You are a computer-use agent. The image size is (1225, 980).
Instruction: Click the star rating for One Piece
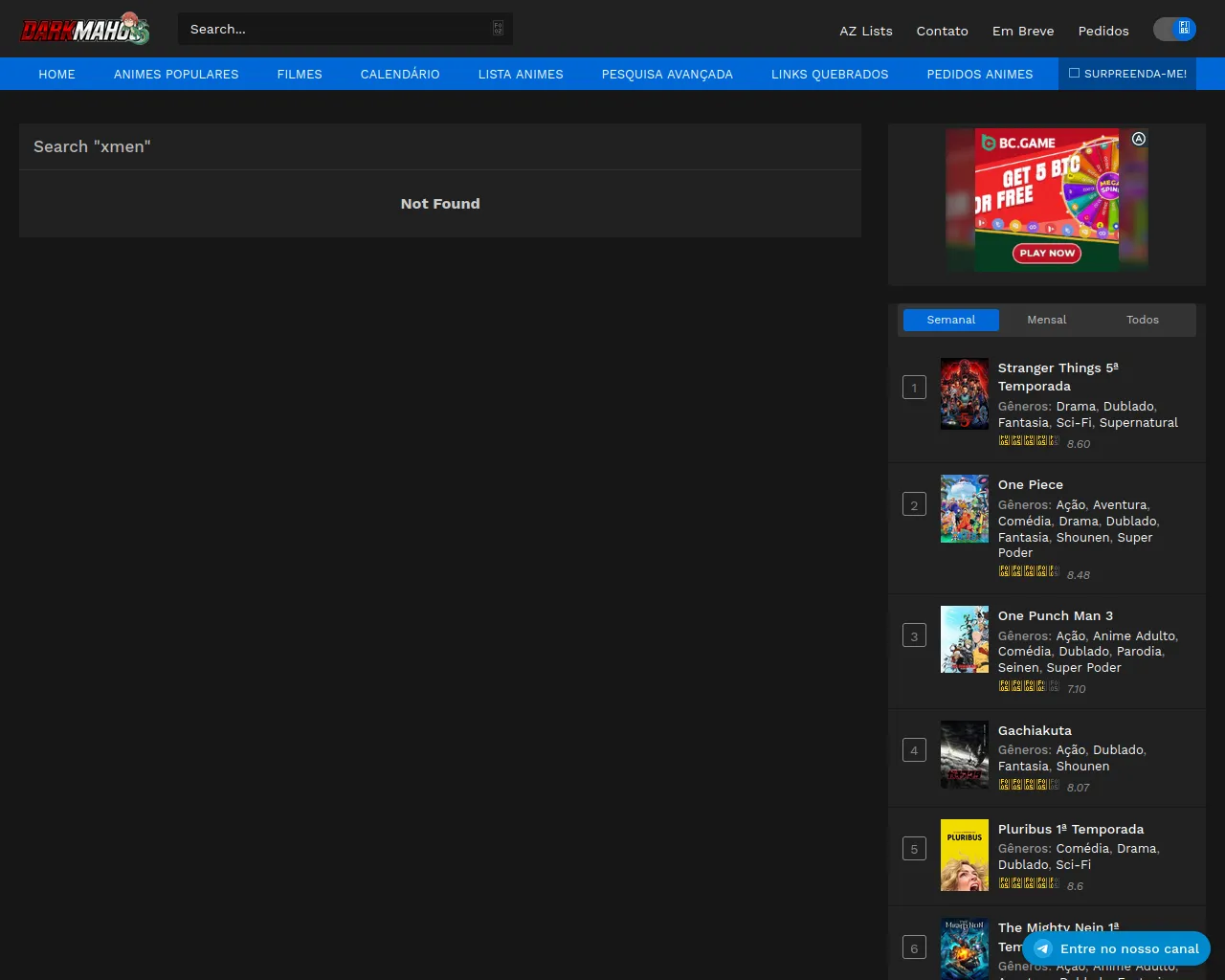tap(1029, 571)
